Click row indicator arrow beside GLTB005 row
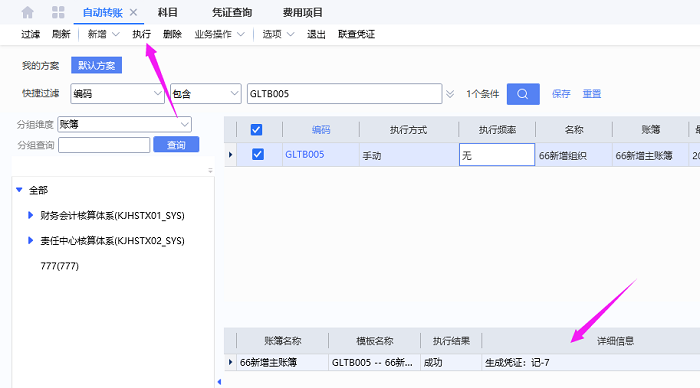Viewport: 700px width, 388px height. 230,154
